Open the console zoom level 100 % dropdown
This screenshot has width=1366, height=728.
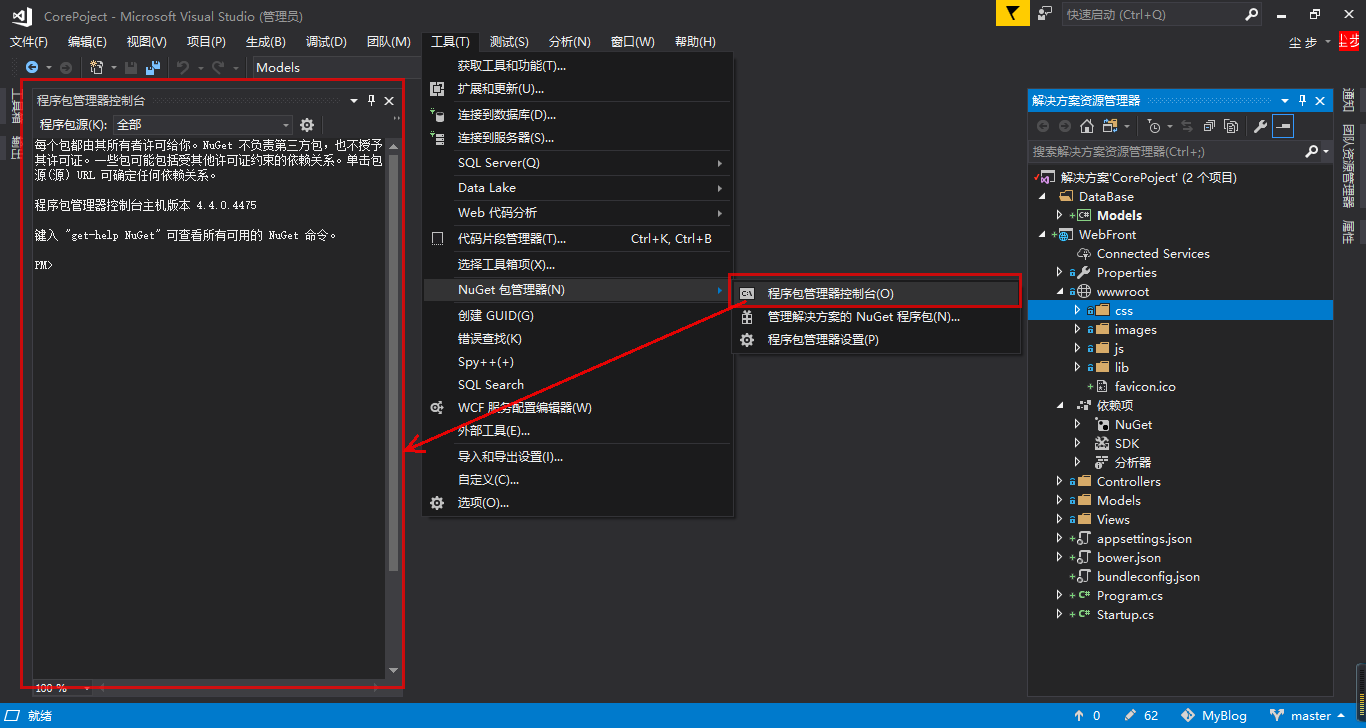point(62,688)
